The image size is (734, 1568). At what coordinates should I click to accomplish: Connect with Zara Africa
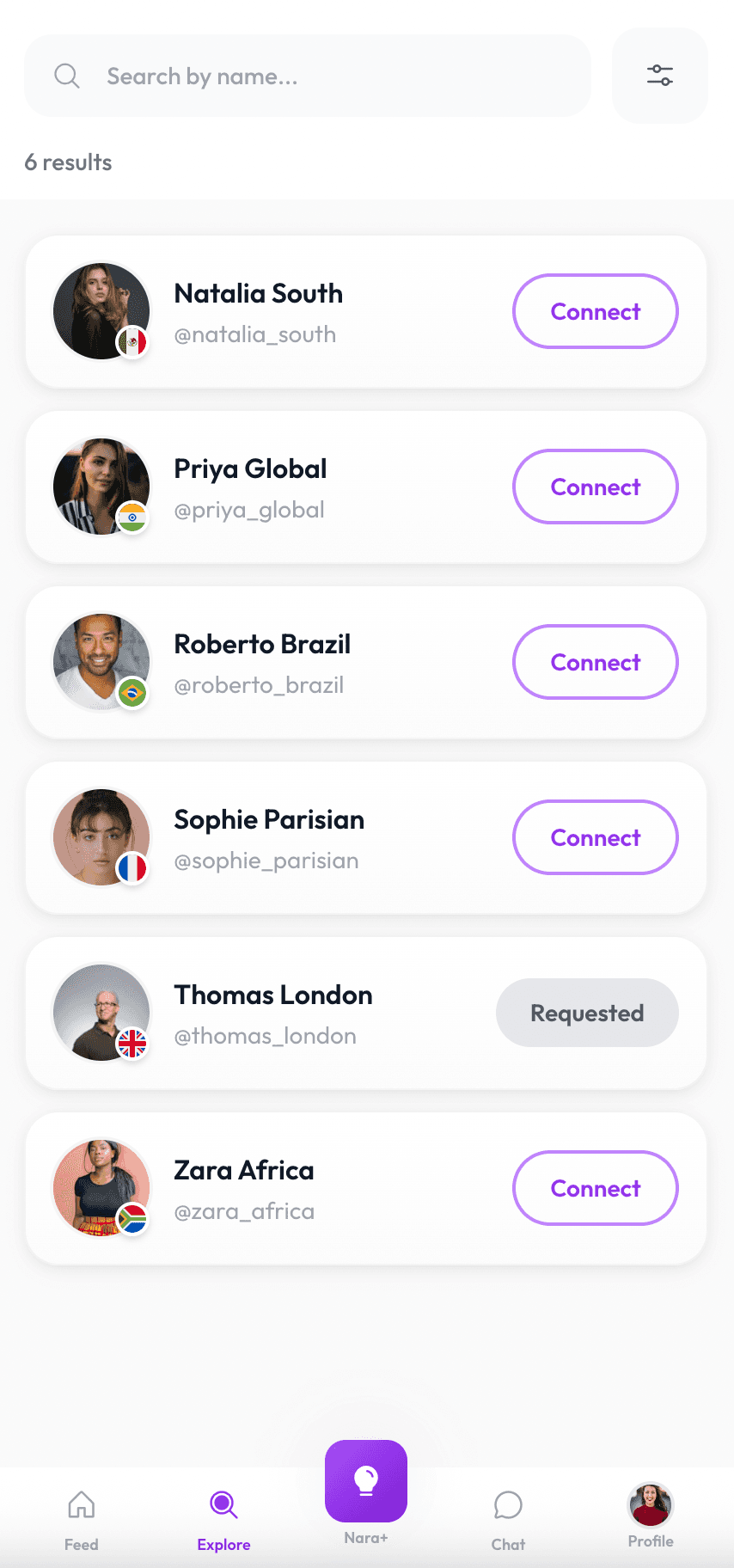(x=595, y=1188)
